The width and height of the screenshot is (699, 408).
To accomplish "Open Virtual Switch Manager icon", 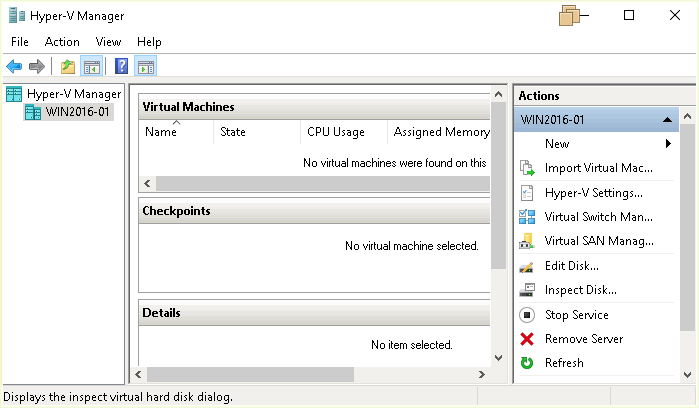I will click(x=527, y=217).
